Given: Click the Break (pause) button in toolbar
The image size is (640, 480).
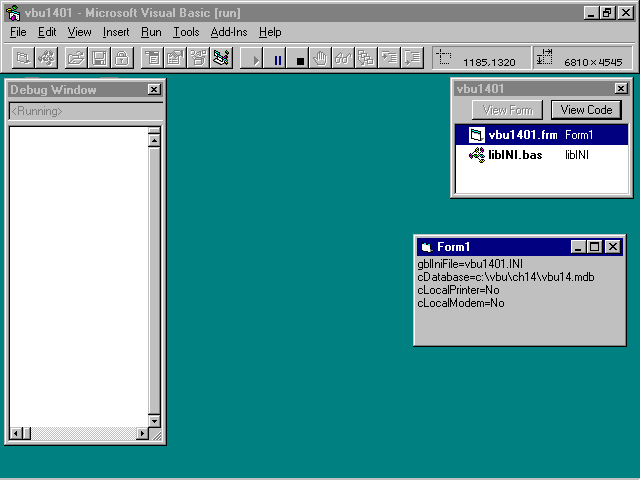Looking at the screenshot, I should pyautogui.click(x=278, y=59).
